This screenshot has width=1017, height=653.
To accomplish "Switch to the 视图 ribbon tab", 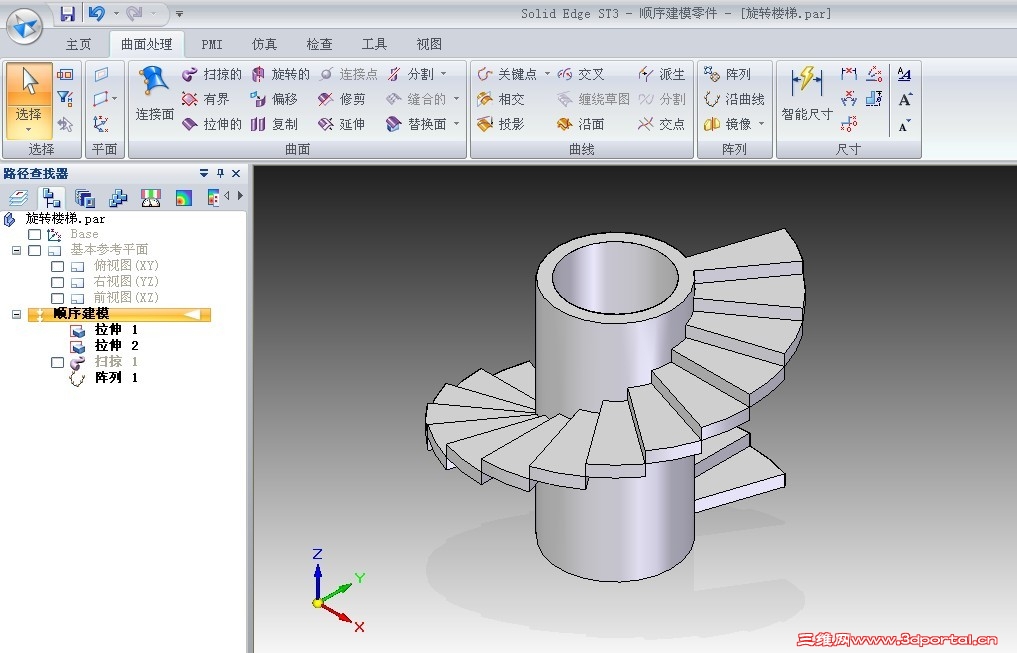I will (x=429, y=44).
